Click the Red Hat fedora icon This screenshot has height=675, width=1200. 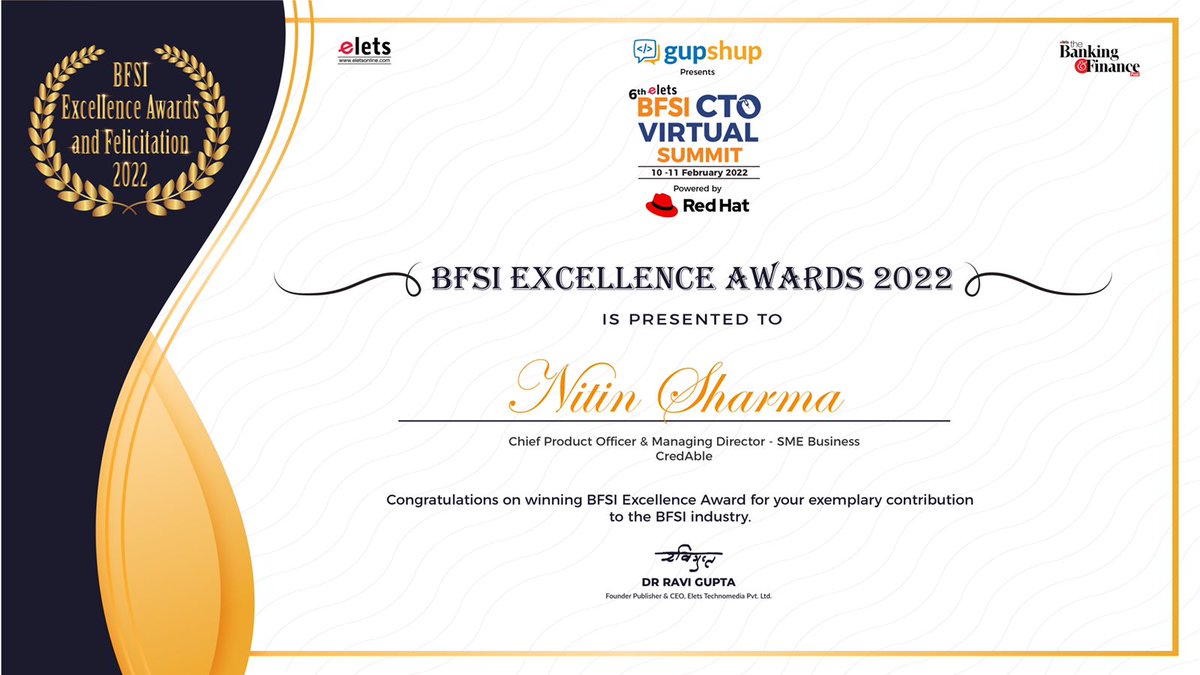661,204
